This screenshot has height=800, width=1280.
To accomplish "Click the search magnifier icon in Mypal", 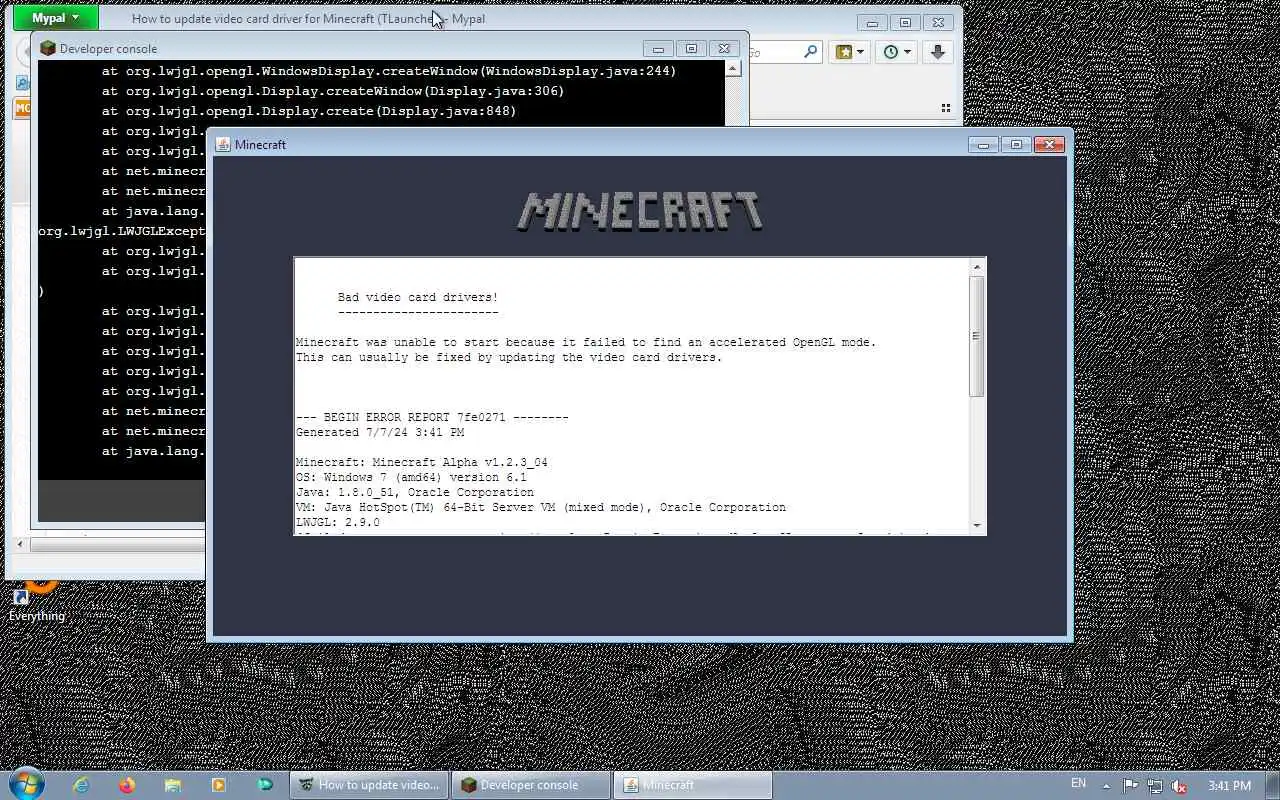I will (811, 52).
